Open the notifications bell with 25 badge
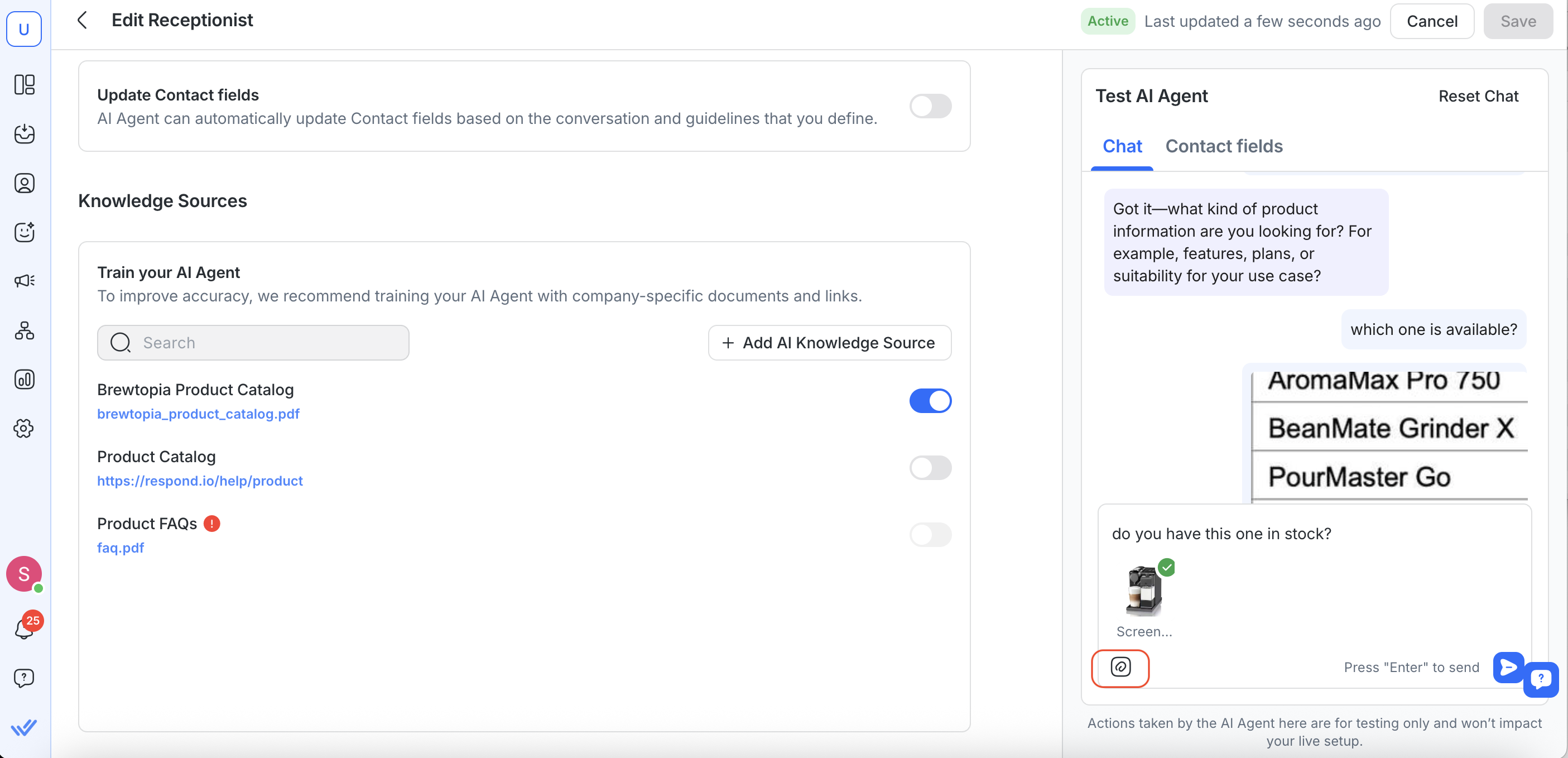The image size is (1568, 758). (x=25, y=629)
